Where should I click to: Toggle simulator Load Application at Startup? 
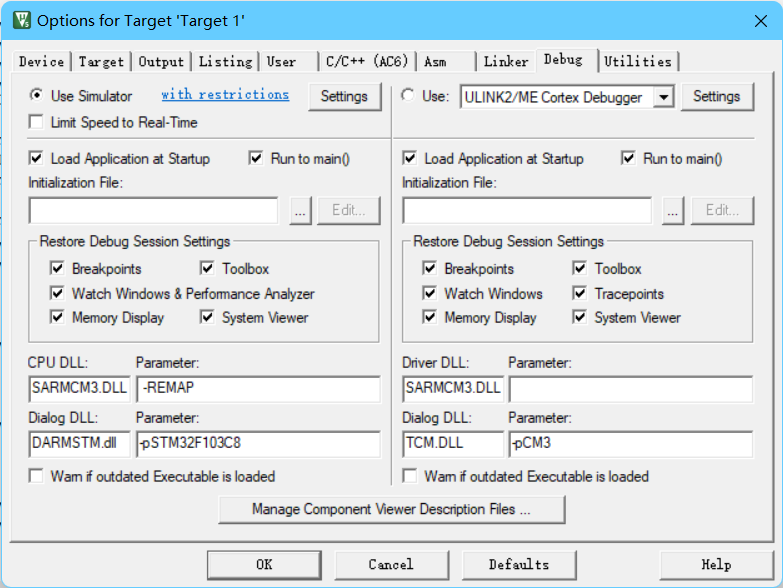[x=36, y=159]
